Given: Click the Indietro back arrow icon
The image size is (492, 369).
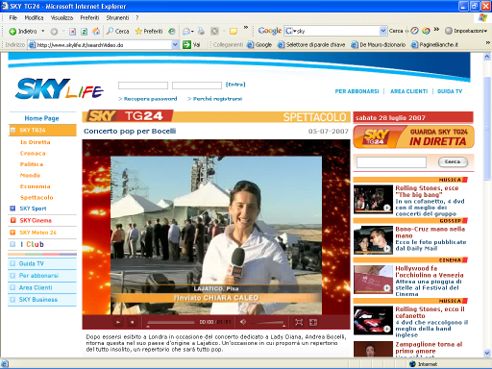Looking at the screenshot, I should 13,31.
